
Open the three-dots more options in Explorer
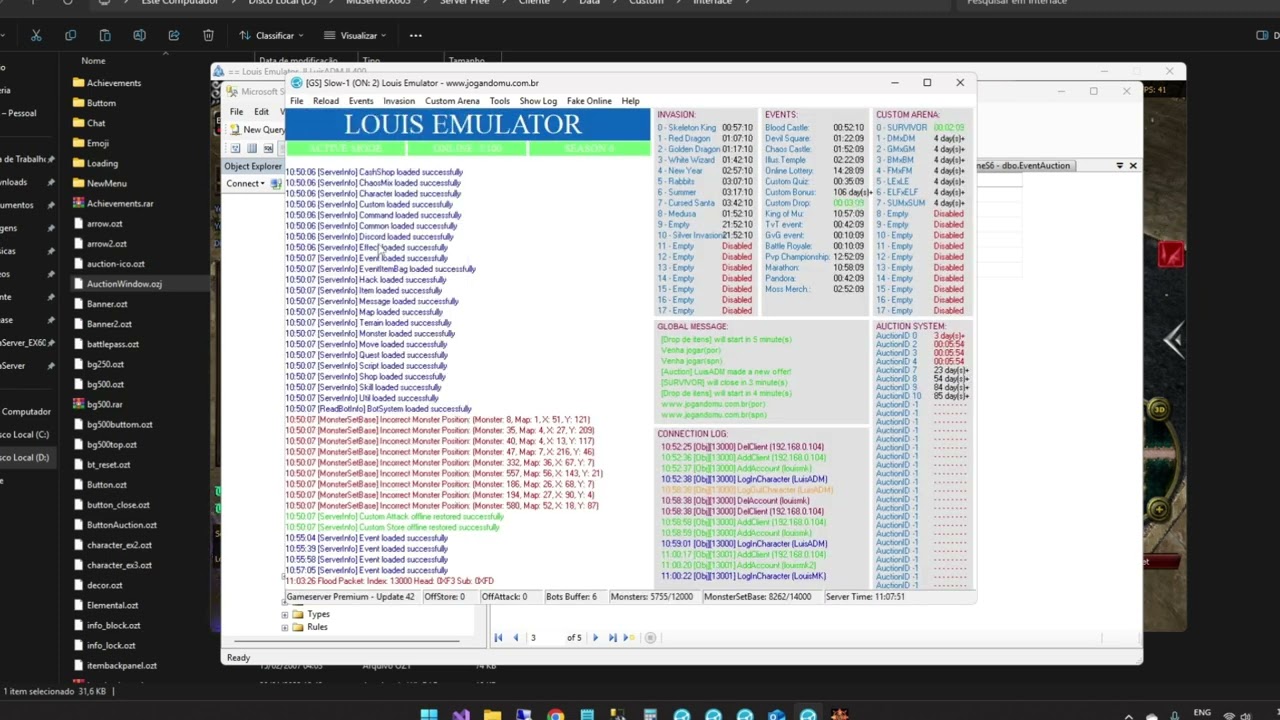click(415, 35)
